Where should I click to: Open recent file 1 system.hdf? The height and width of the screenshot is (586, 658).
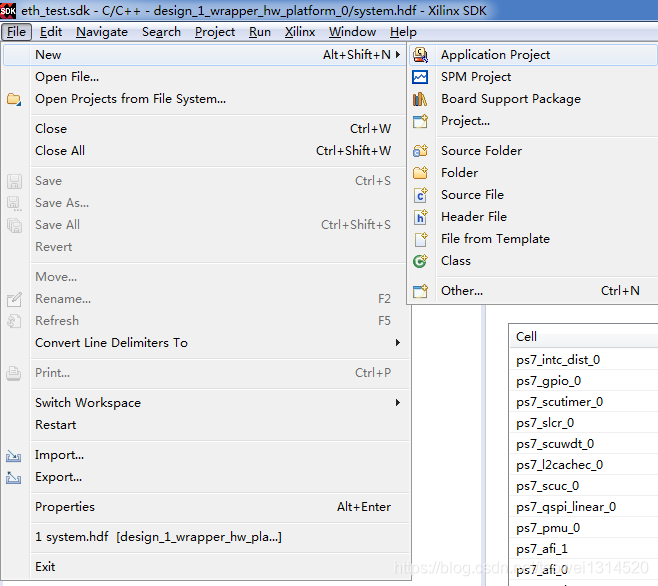(x=206, y=537)
